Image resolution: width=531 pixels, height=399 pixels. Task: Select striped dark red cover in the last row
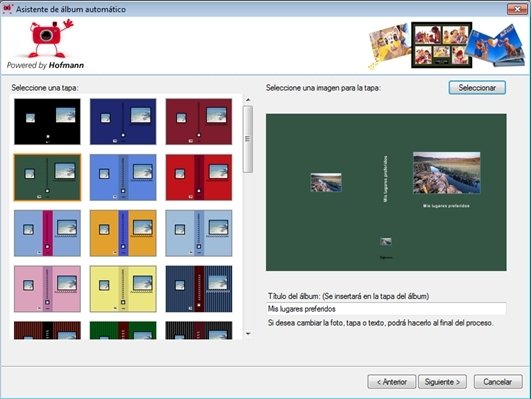[x=47, y=330]
